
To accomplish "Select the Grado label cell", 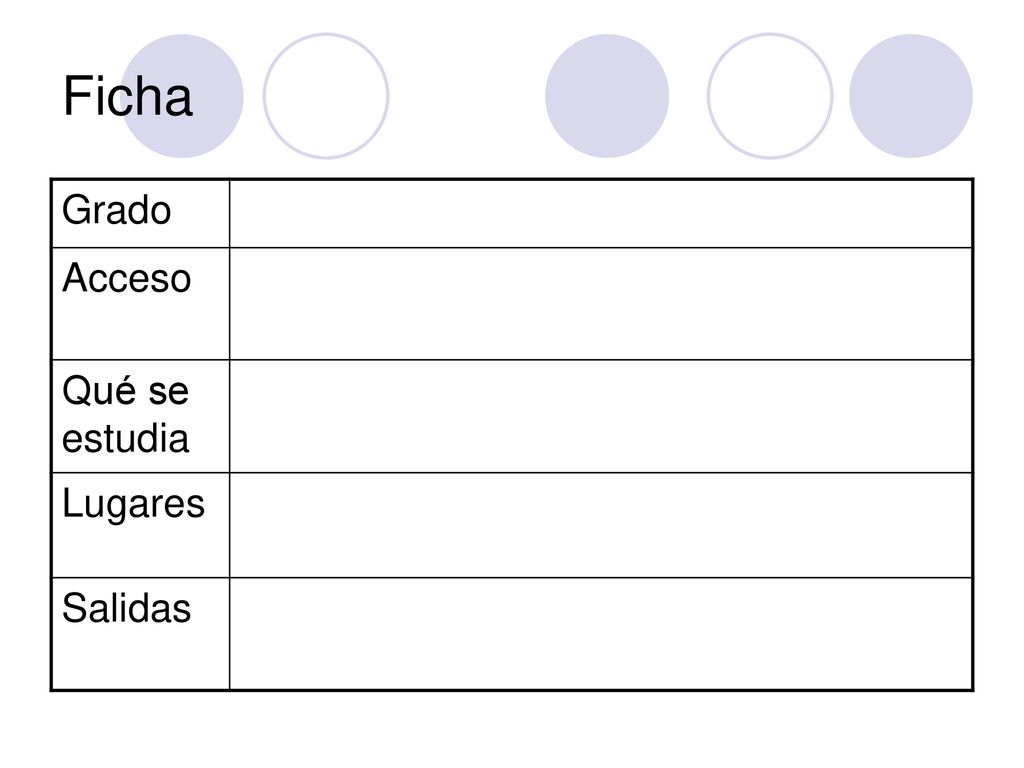I will (x=140, y=214).
